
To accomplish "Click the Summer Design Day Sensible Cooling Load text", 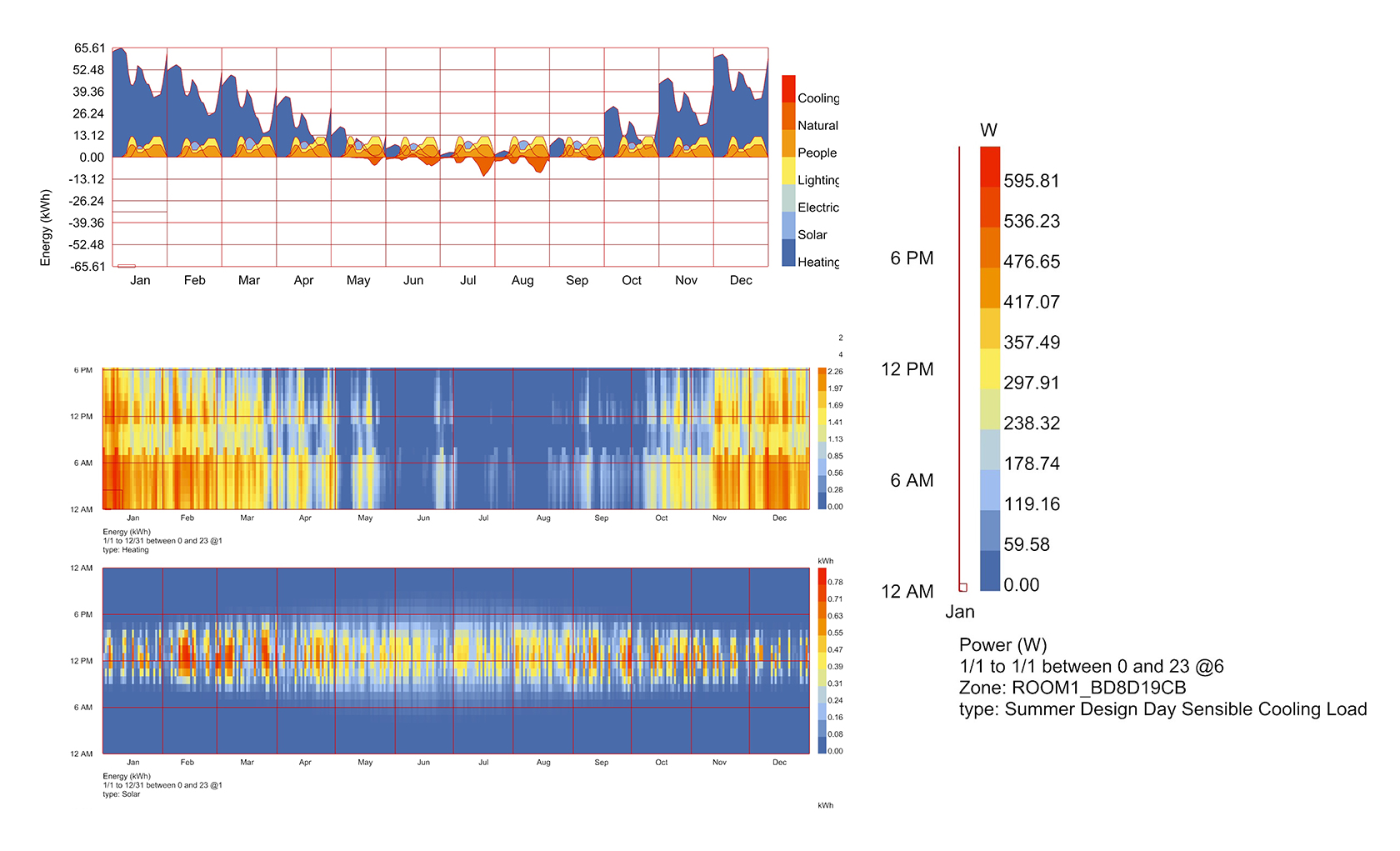I will point(1186,709).
